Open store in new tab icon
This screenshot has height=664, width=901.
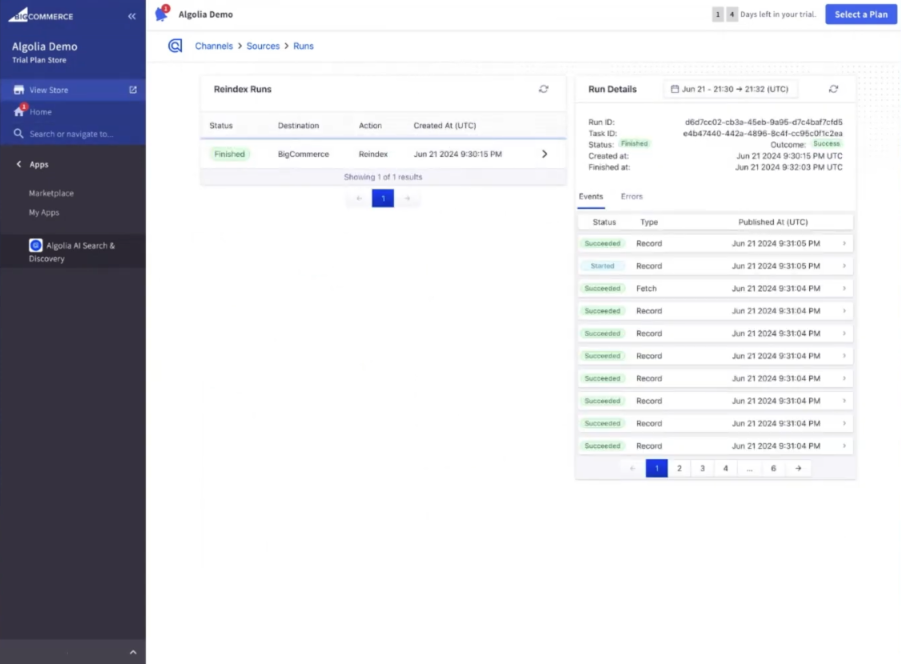[133, 90]
